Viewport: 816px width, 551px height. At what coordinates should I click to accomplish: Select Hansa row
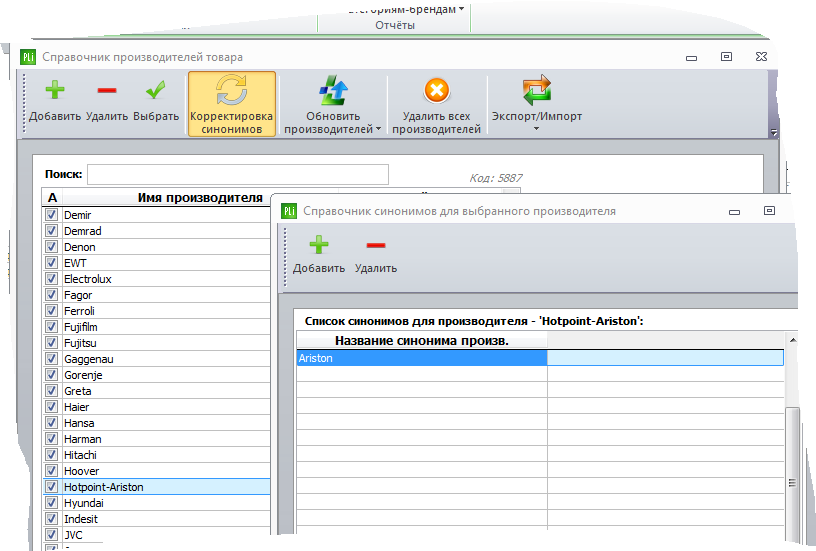coord(157,423)
